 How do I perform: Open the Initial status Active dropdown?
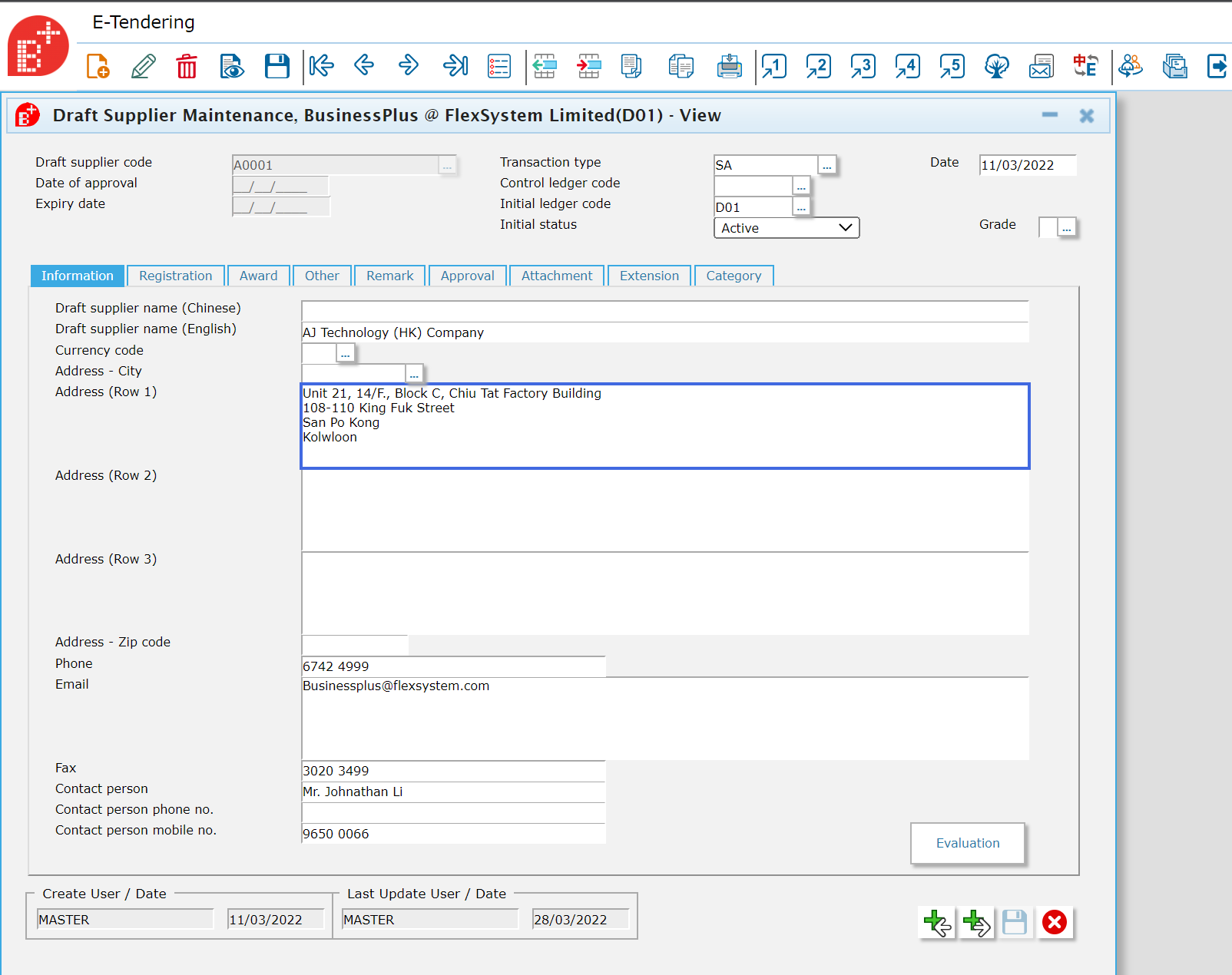(787, 228)
